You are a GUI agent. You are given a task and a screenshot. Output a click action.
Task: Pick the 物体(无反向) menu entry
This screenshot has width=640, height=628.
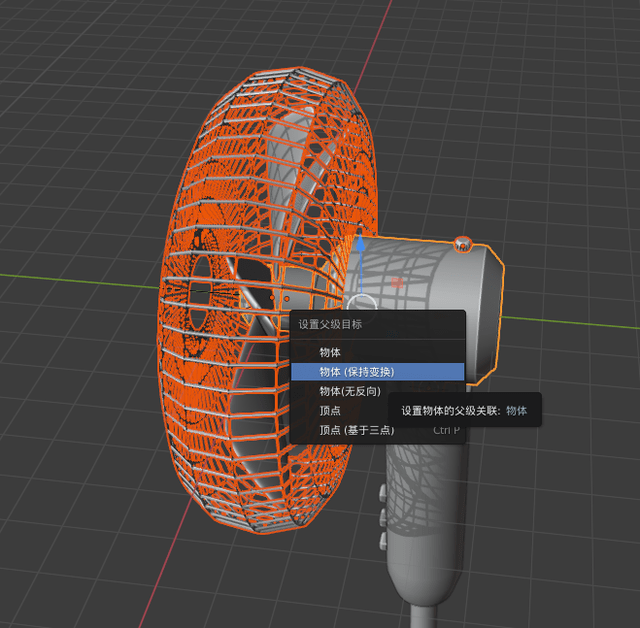point(350,391)
